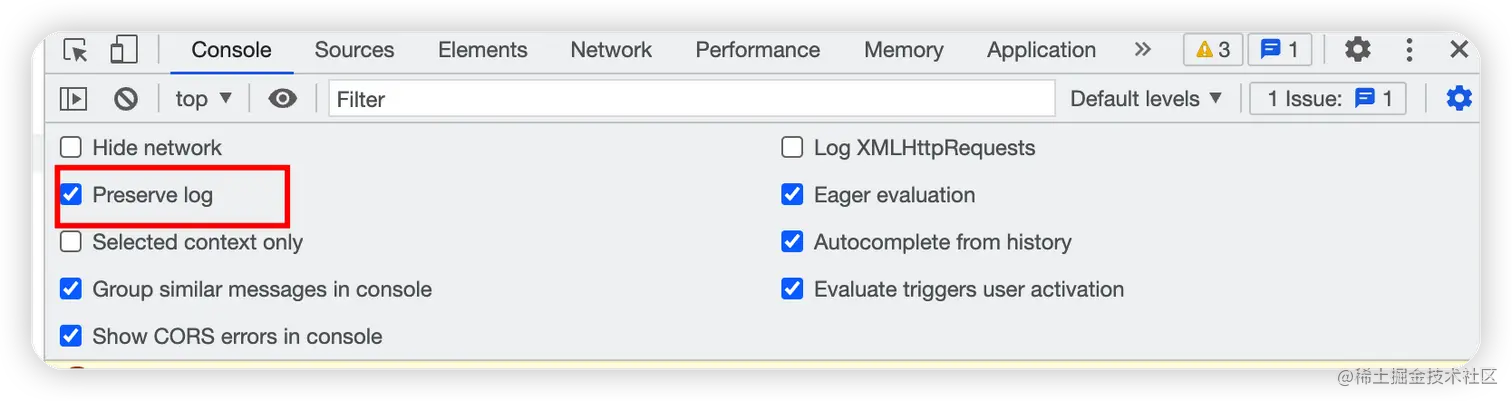Toggle the device toolbar icon
Screen dimensions: 1512x401
point(123,50)
